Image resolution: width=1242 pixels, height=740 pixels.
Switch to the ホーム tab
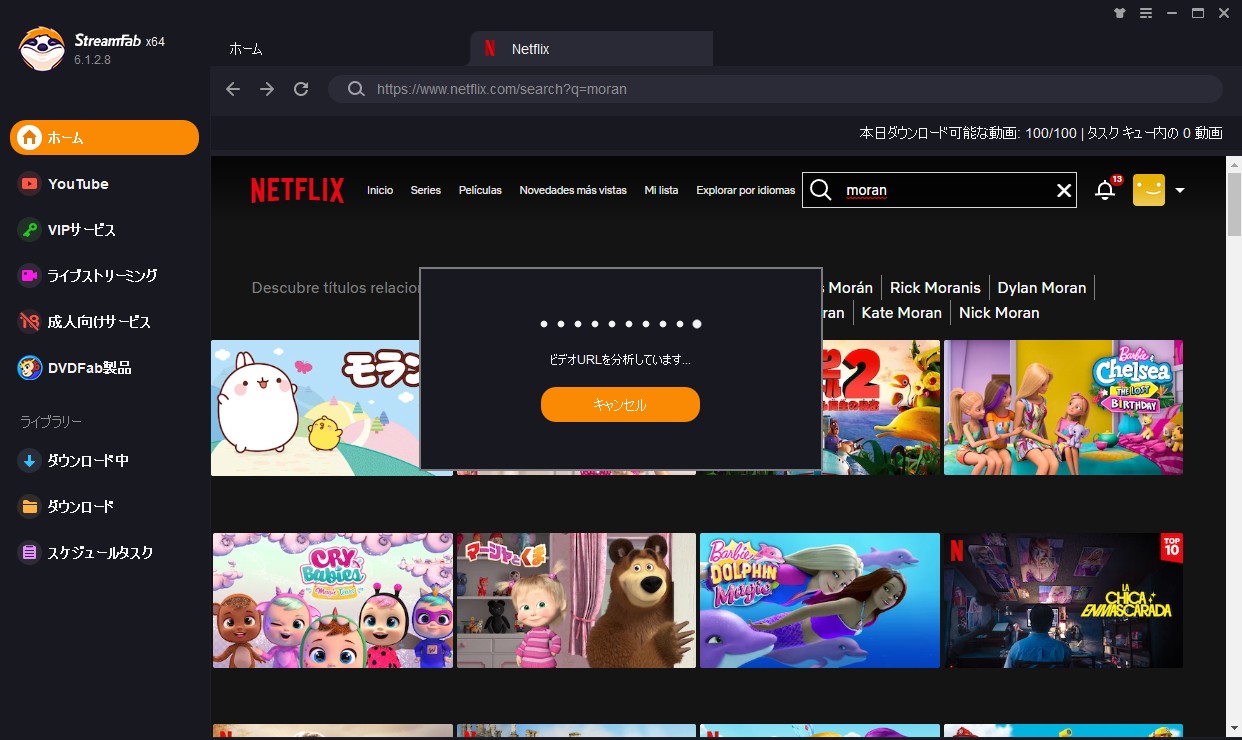[246, 49]
